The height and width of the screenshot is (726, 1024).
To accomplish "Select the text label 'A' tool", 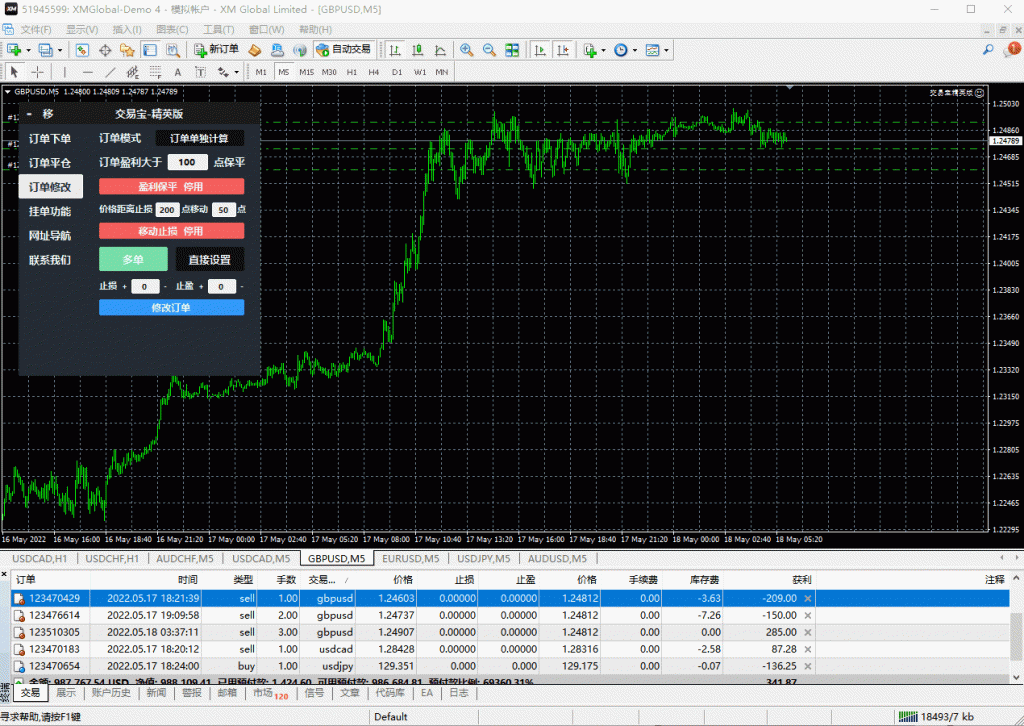I will tap(178, 72).
